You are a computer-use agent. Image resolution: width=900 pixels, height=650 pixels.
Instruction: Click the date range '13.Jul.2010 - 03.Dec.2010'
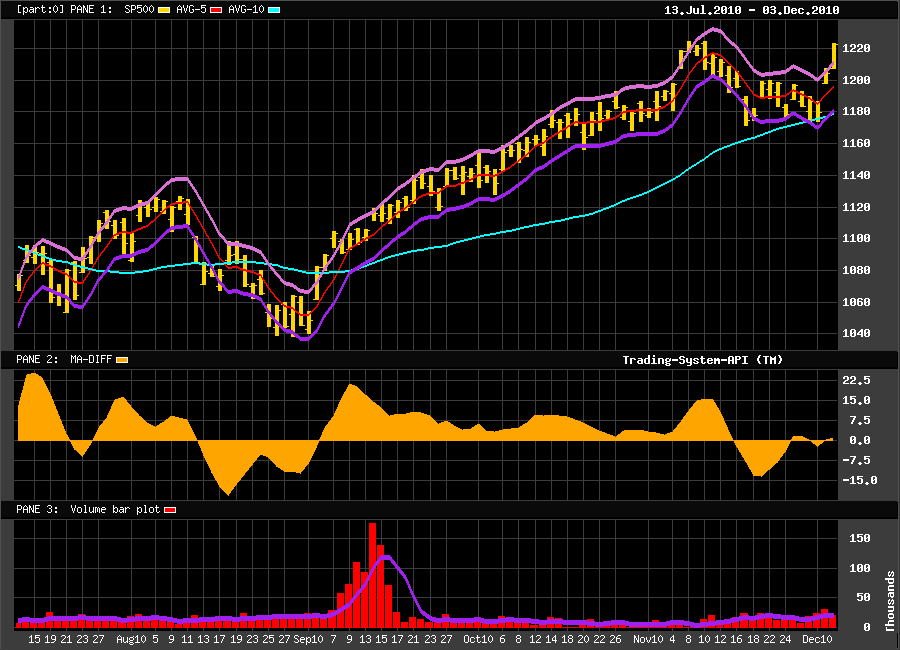pyautogui.click(x=751, y=10)
